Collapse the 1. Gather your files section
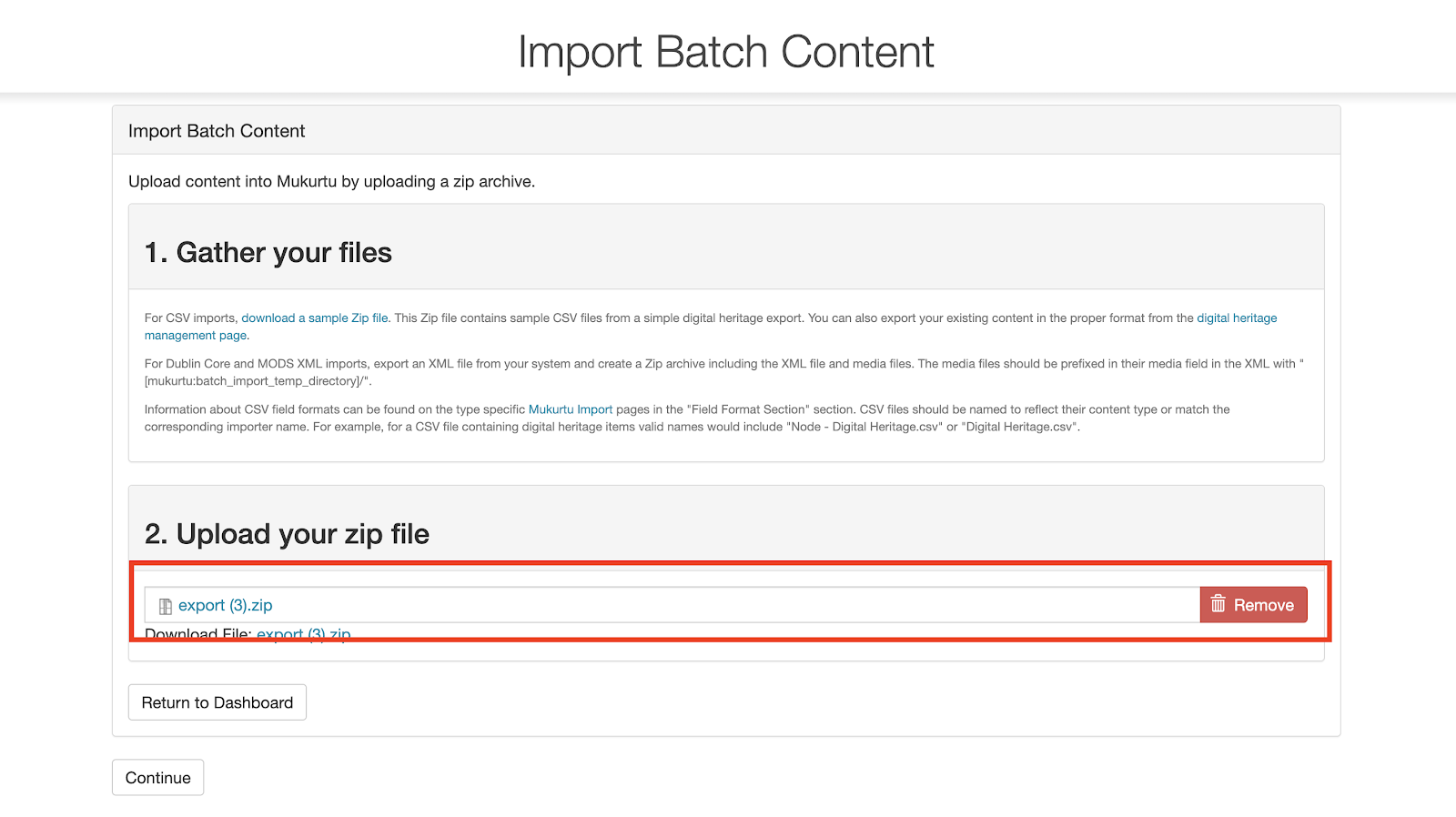 pyautogui.click(x=268, y=252)
